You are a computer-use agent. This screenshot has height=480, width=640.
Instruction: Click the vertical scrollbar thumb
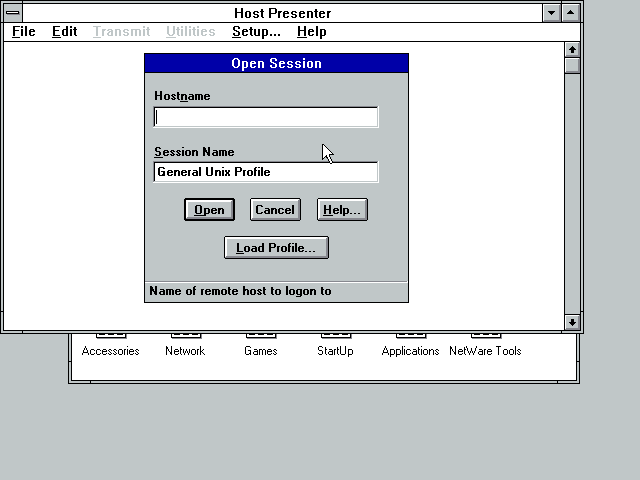coord(572,66)
